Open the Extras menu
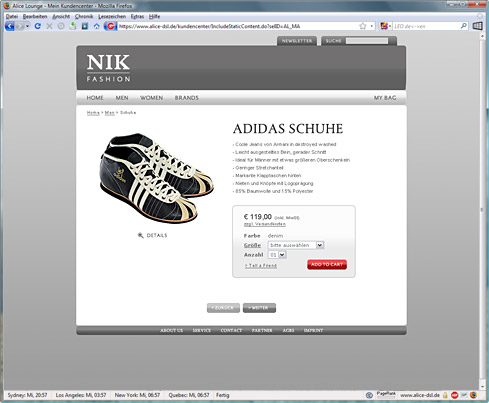 (x=137, y=16)
